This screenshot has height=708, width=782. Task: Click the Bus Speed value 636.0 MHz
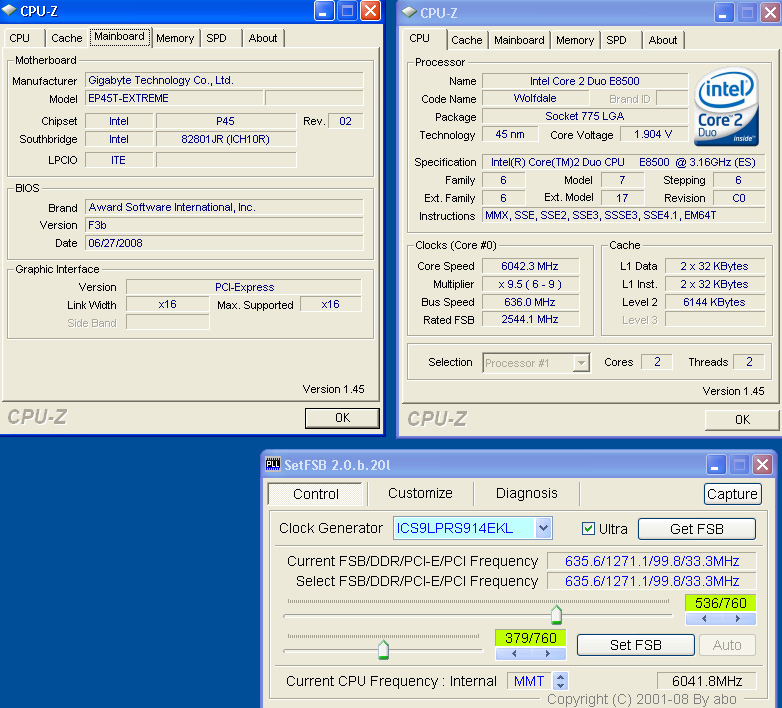coord(530,302)
